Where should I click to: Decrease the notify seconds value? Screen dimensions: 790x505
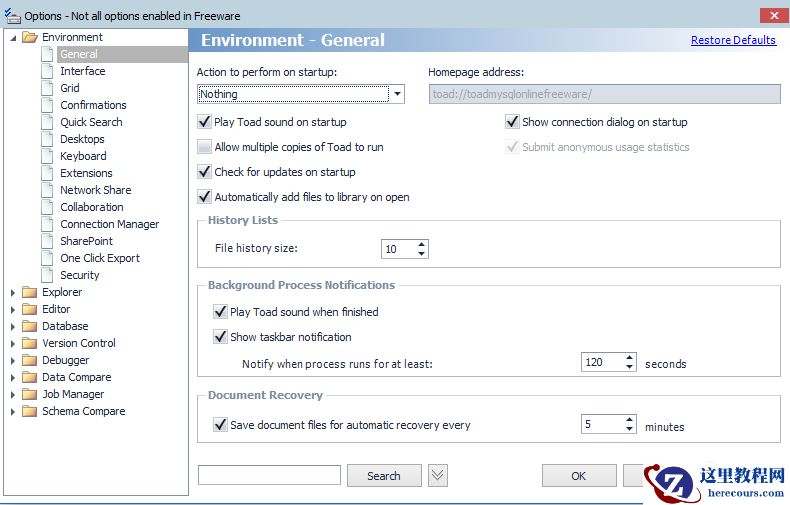click(629, 367)
